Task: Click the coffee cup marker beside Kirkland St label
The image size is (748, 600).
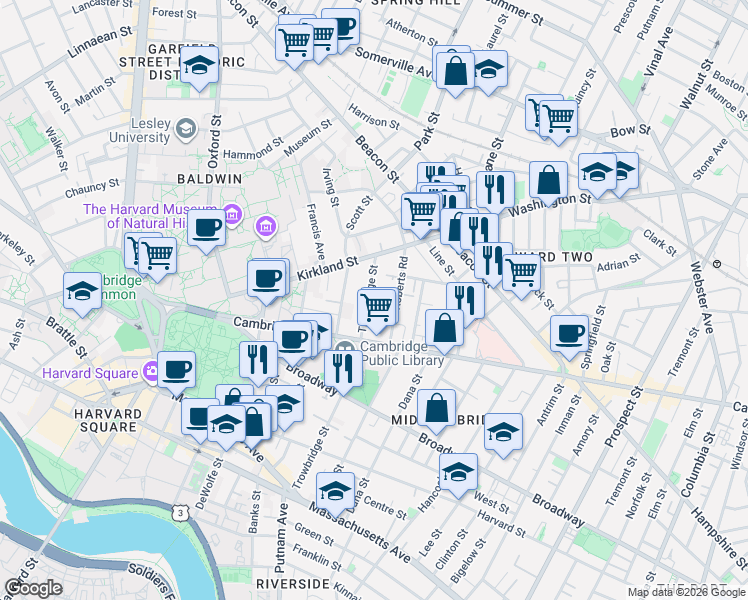Action: (x=267, y=280)
